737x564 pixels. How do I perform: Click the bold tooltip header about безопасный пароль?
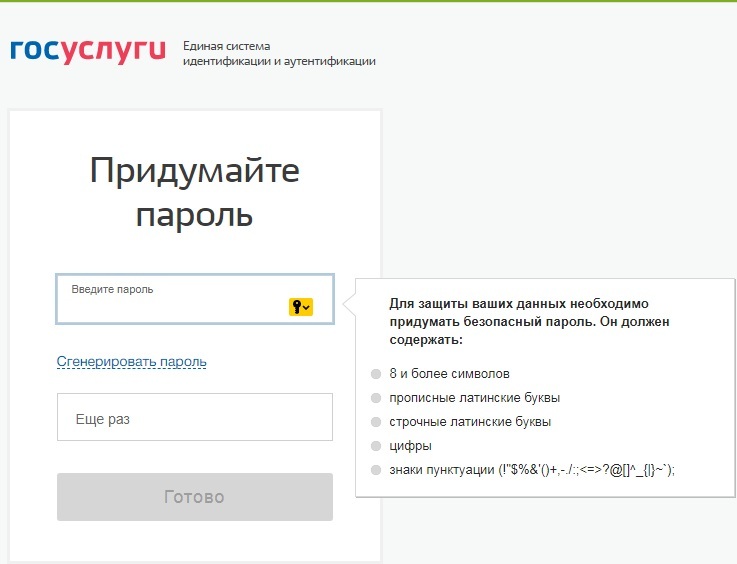click(x=529, y=322)
